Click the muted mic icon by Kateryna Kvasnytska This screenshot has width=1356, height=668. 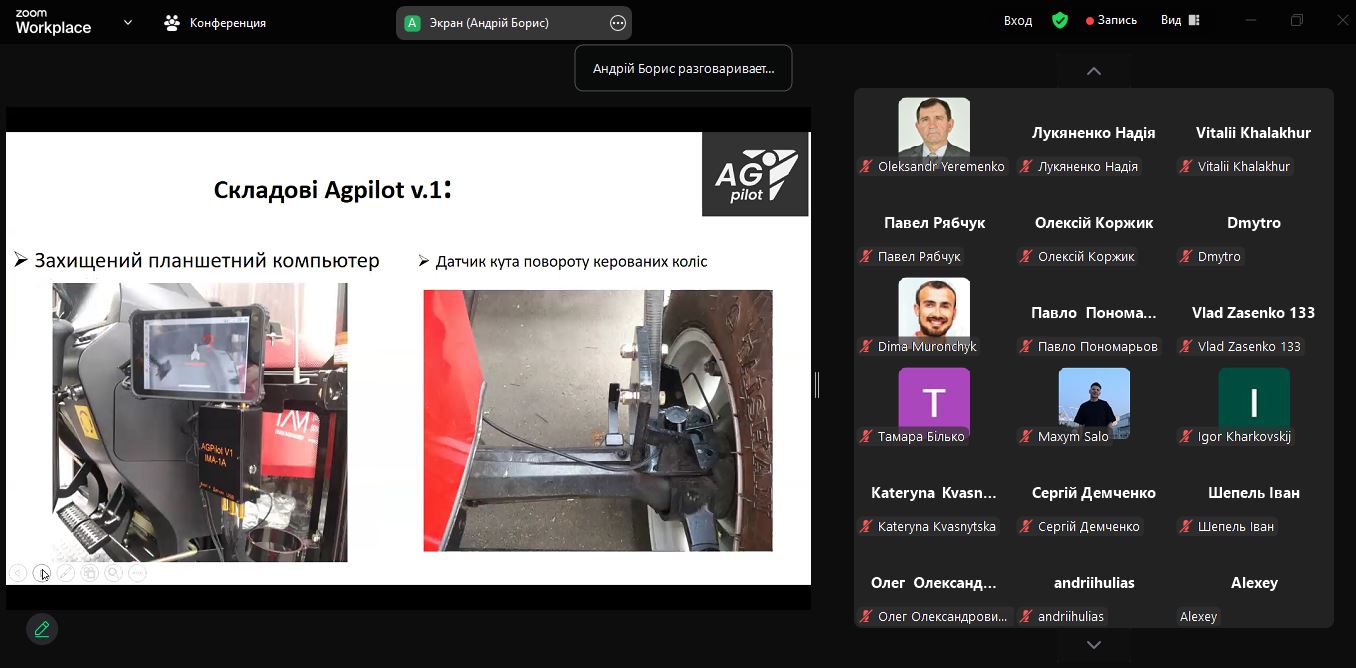(866, 527)
